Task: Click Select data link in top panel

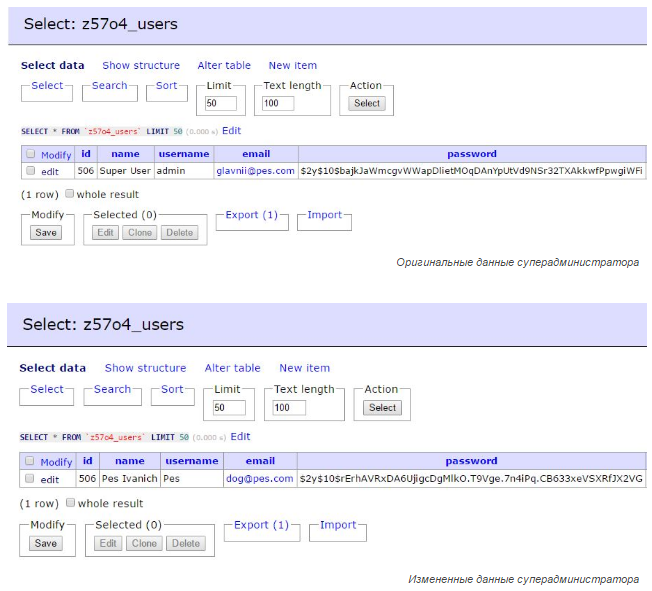Action: coord(53,65)
